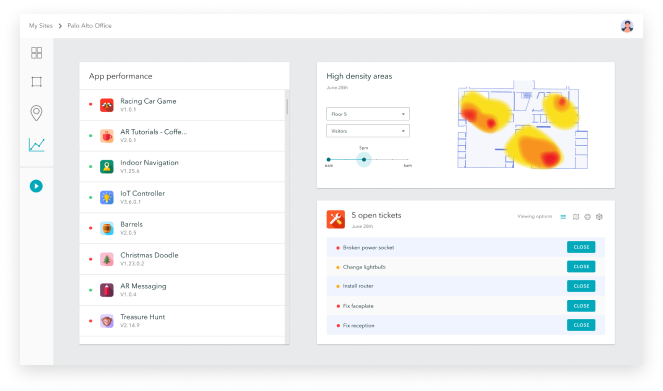Click the Indoor Navigation app icon
Viewport: 663px width, 391px height.
coord(107,167)
